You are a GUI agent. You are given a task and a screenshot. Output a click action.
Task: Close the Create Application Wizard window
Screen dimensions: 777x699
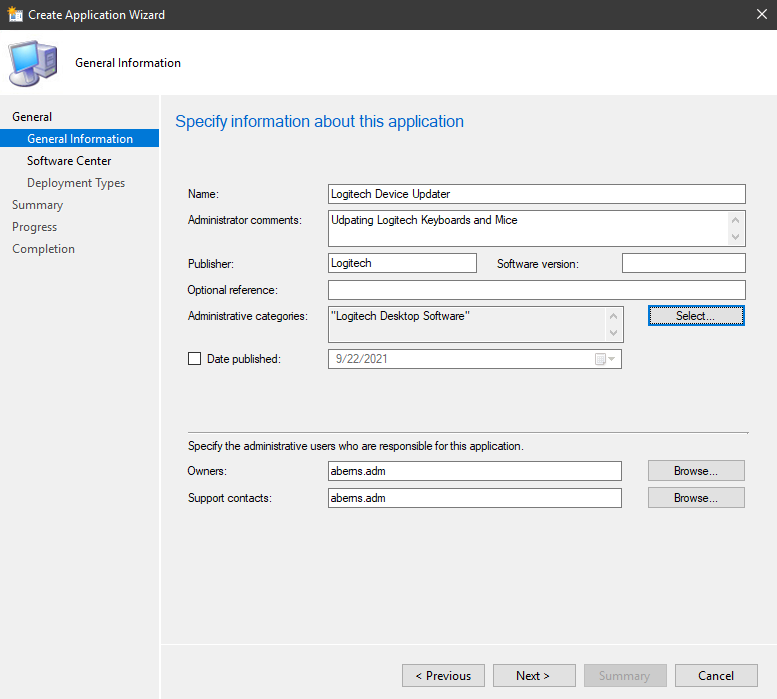[x=762, y=14]
